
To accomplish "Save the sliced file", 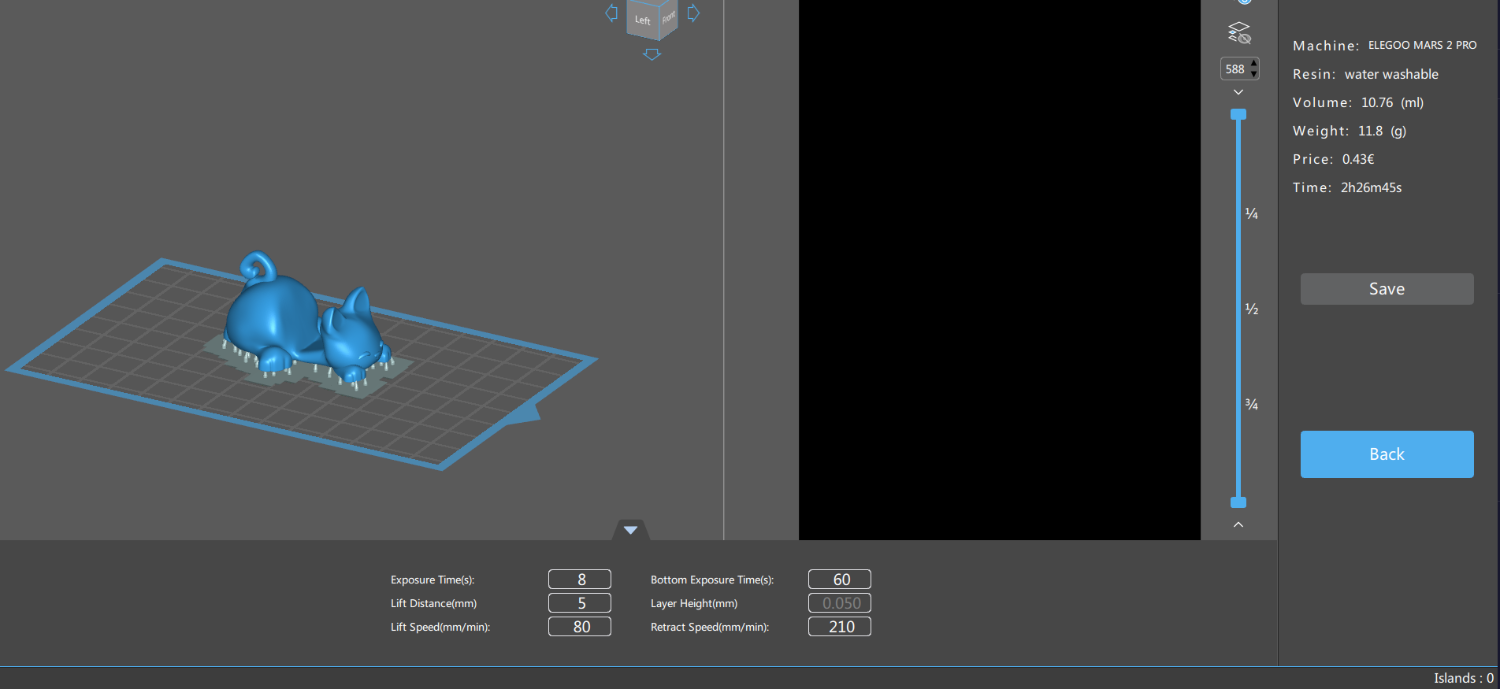I will click(1387, 289).
